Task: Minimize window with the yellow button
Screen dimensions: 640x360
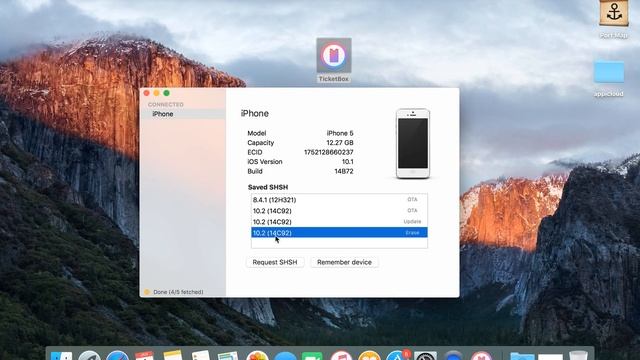Action: pyautogui.click(x=156, y=93)
